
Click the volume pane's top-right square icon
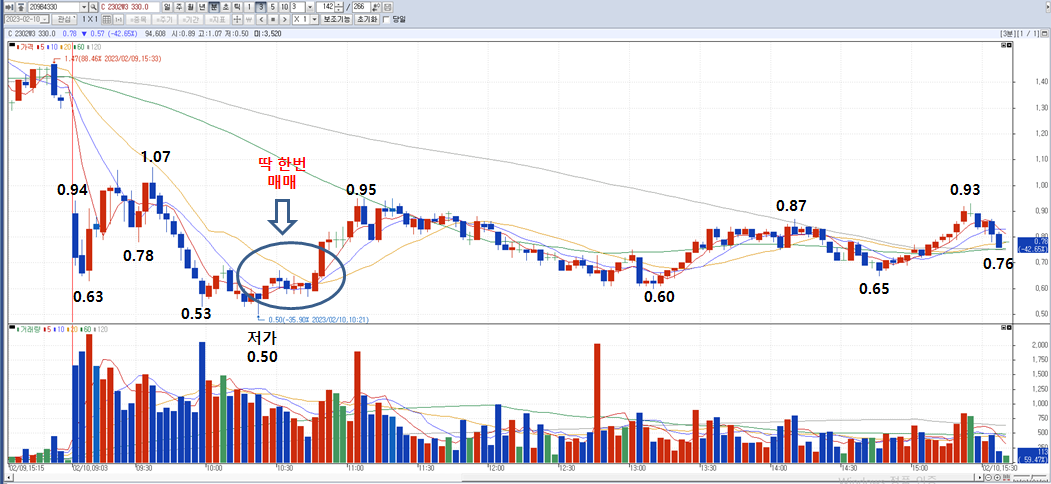point(1009,328)
